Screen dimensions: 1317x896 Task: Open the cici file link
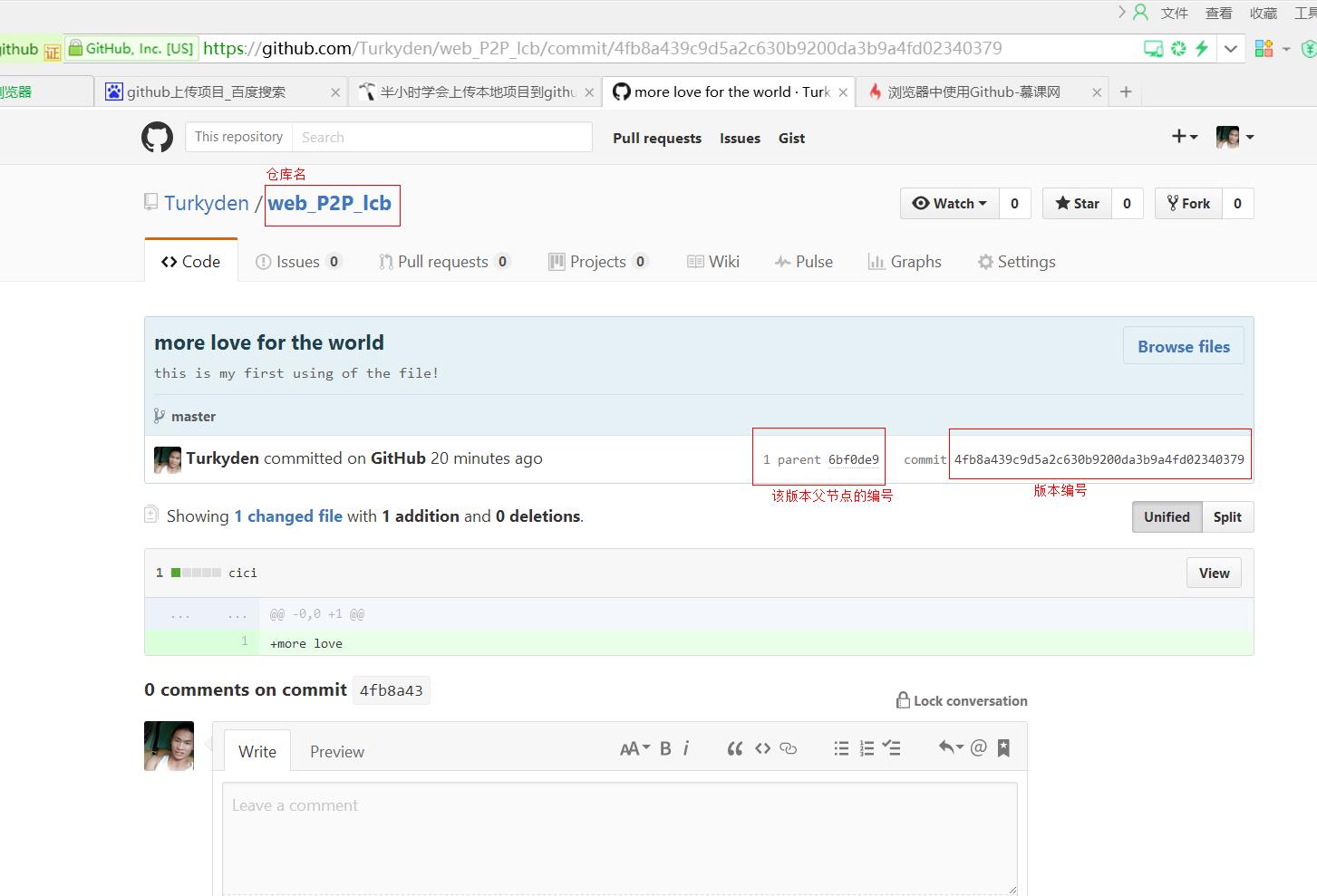coord(243,573)
